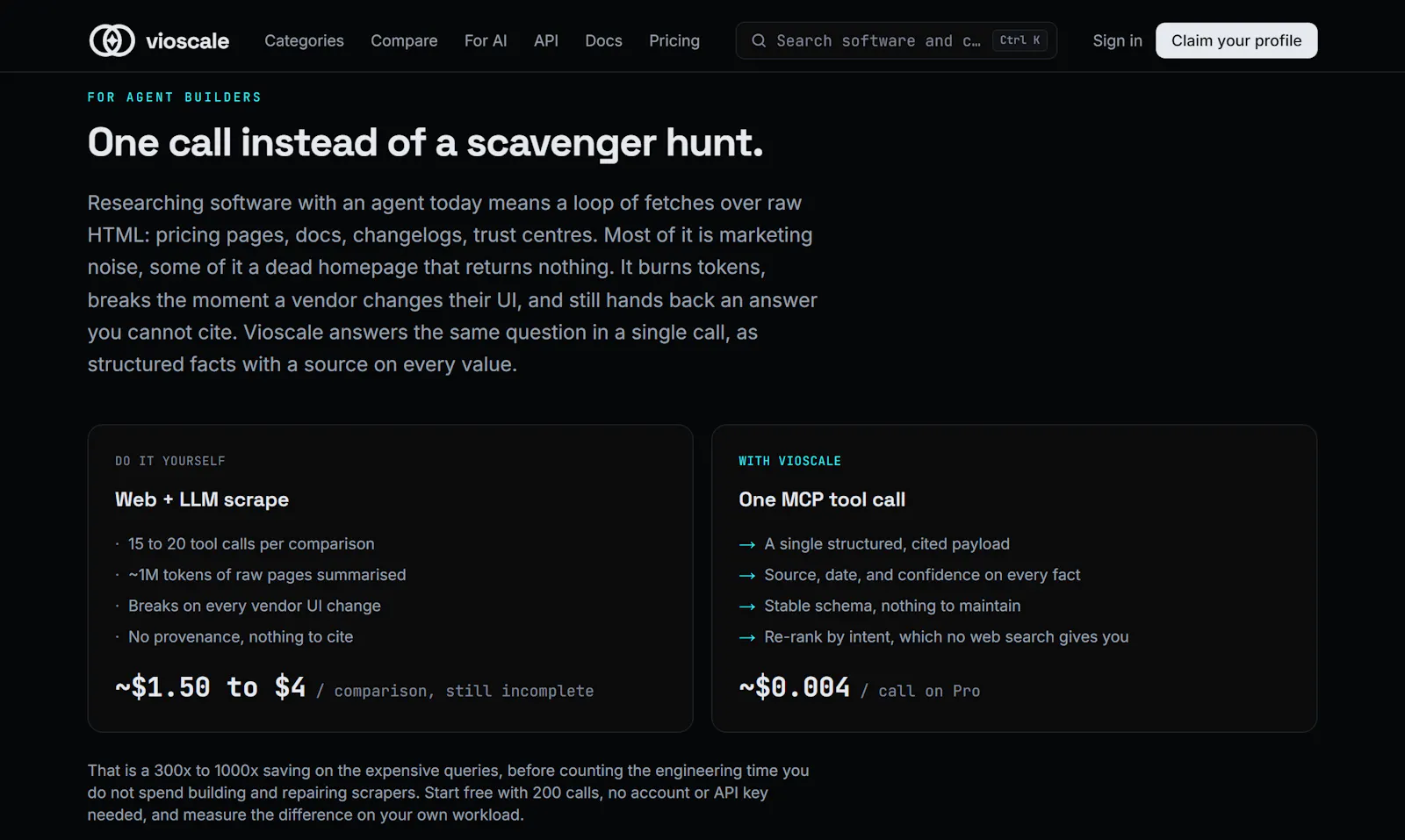Click the One call instead of a scavenger hunt heading
Image resolution: width=1405 pixels, height=840 pixels.
coord(425,143)
